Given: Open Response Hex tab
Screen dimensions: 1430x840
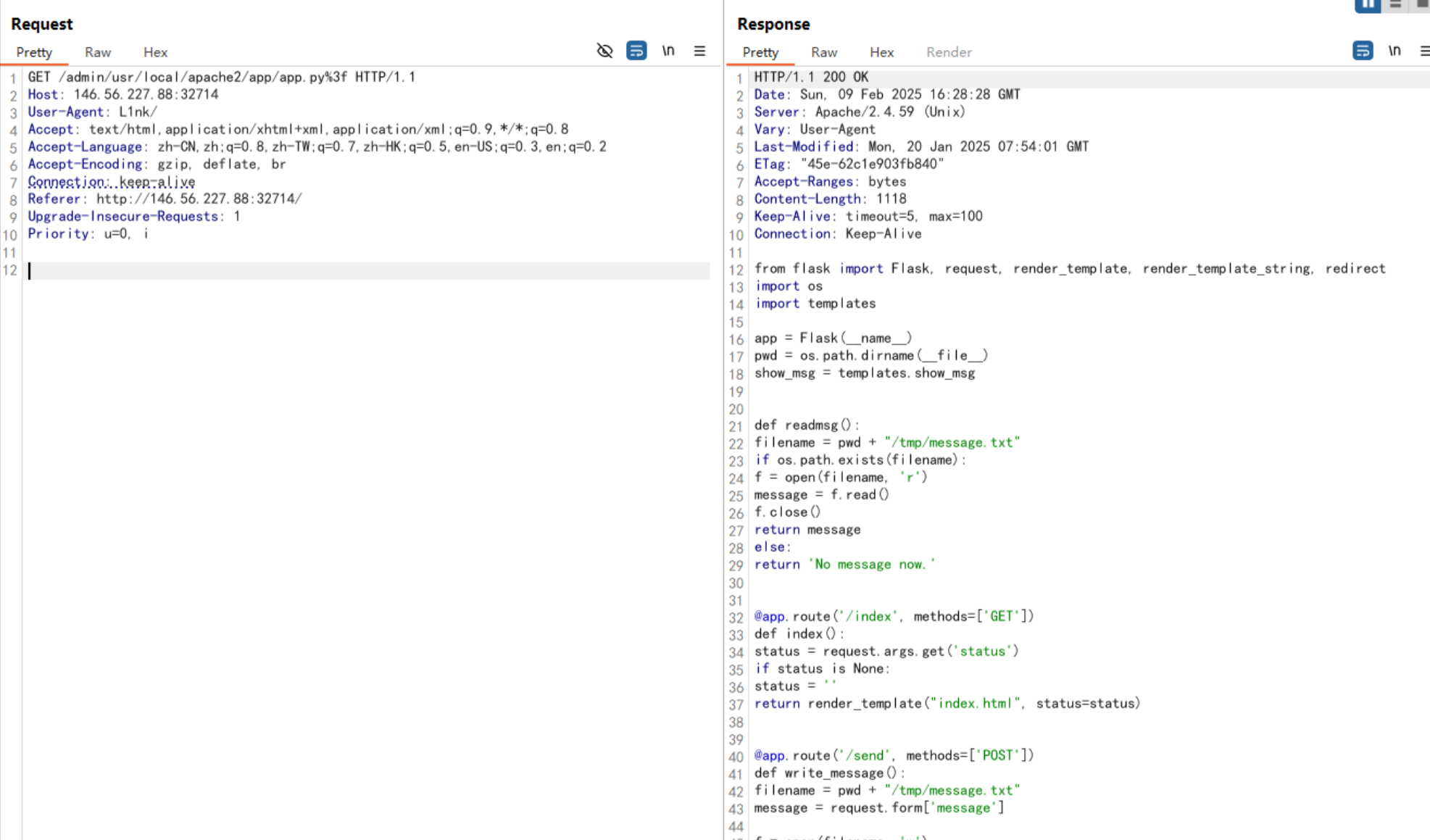Looking at the screenshot, I should tap(881, 52).
